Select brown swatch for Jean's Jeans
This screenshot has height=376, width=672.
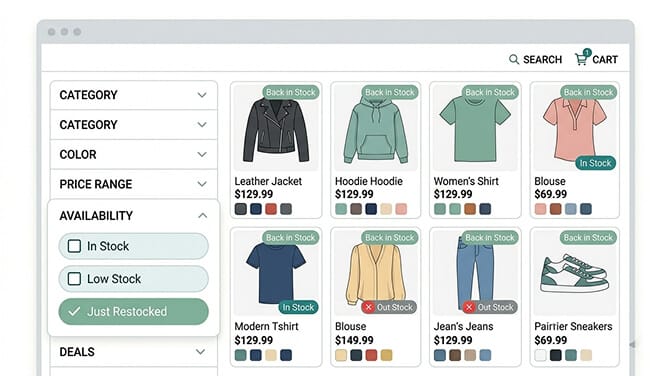[x=455, y=355]
